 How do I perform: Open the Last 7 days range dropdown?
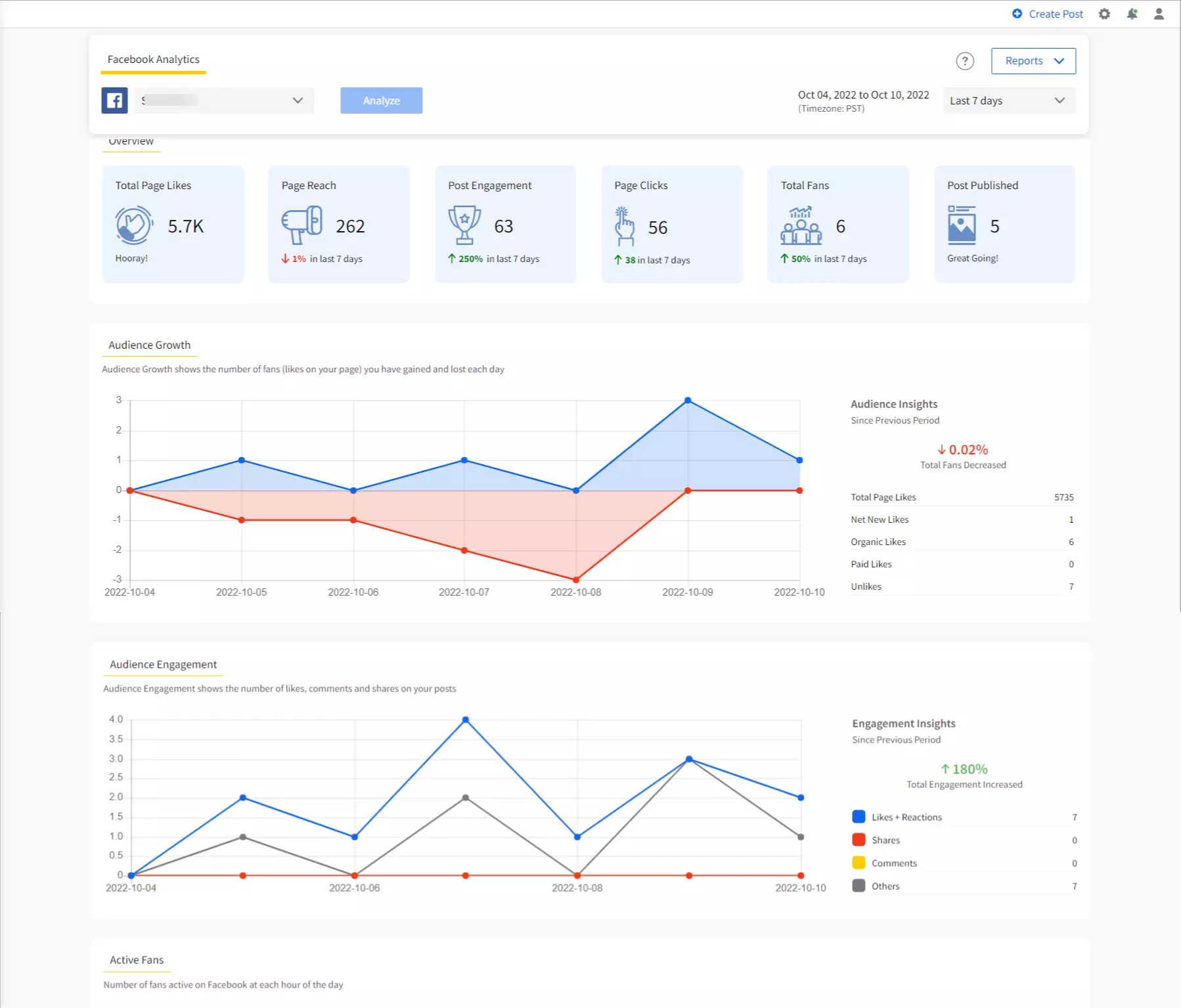[x=1008, y=100]
